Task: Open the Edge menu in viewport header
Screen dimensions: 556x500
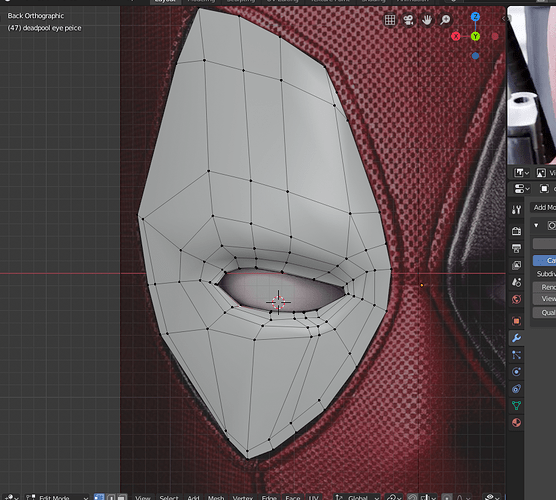Action: point(269,498)
